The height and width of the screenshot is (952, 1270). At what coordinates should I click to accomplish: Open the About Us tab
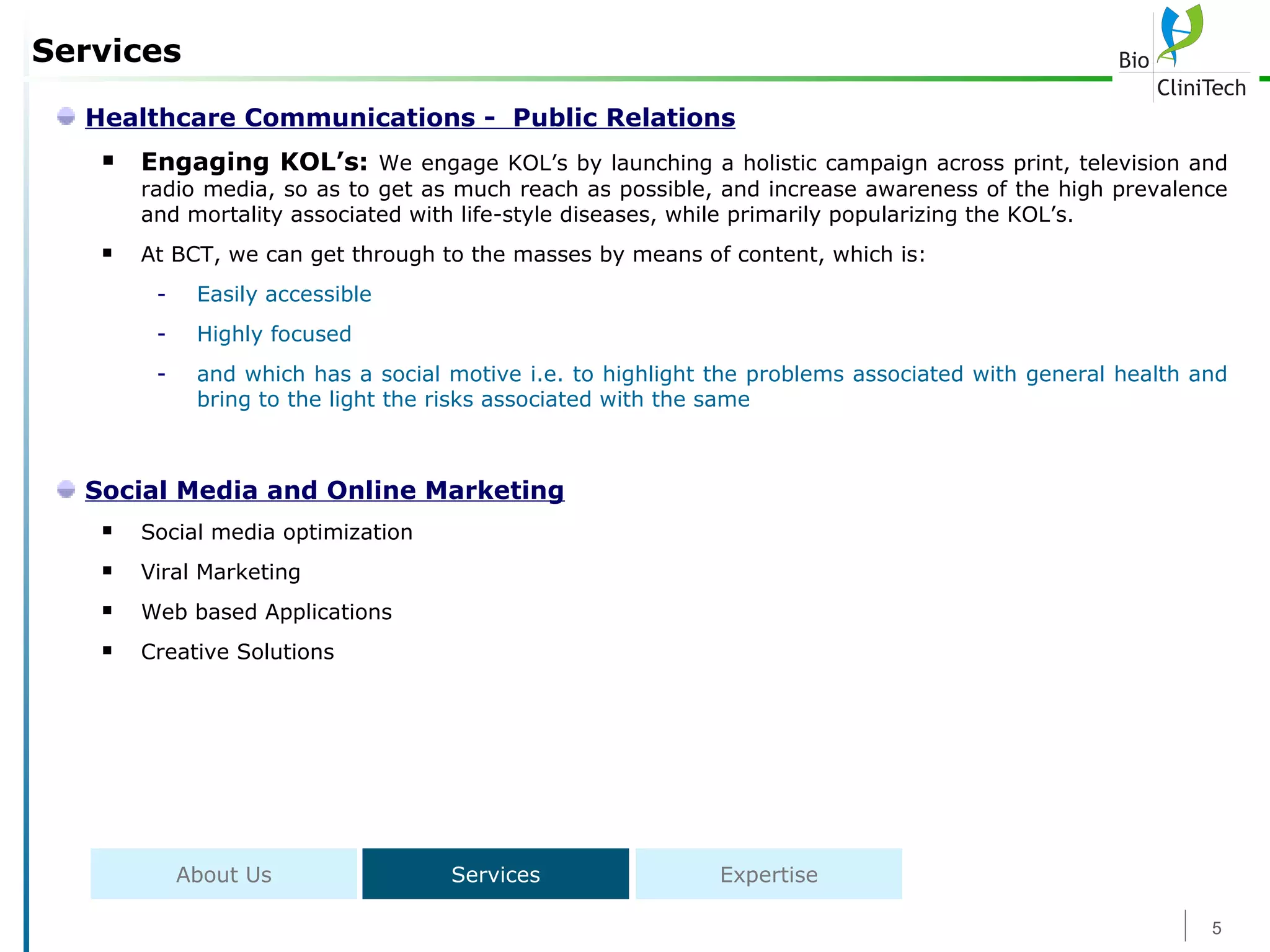(x=224, y=874)
